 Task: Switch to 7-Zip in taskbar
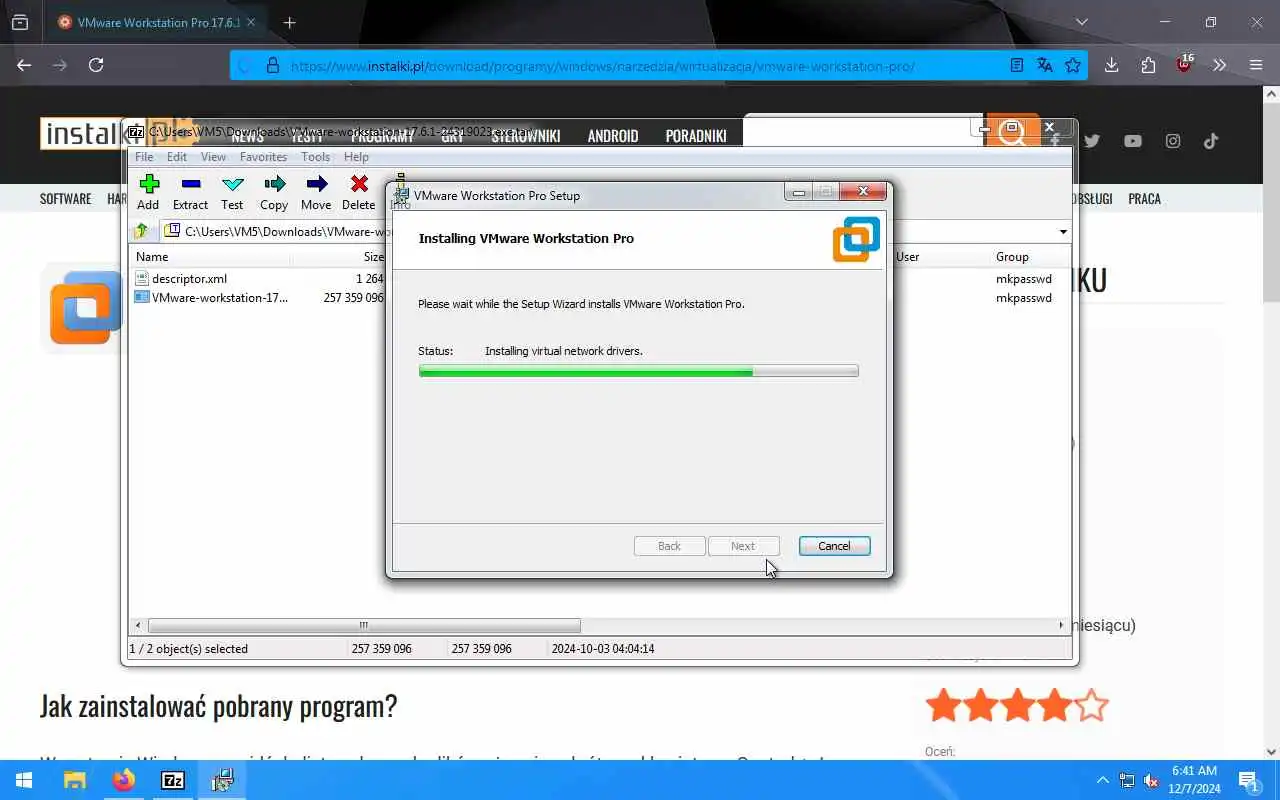pyautogui.click(x=173, y=780)
